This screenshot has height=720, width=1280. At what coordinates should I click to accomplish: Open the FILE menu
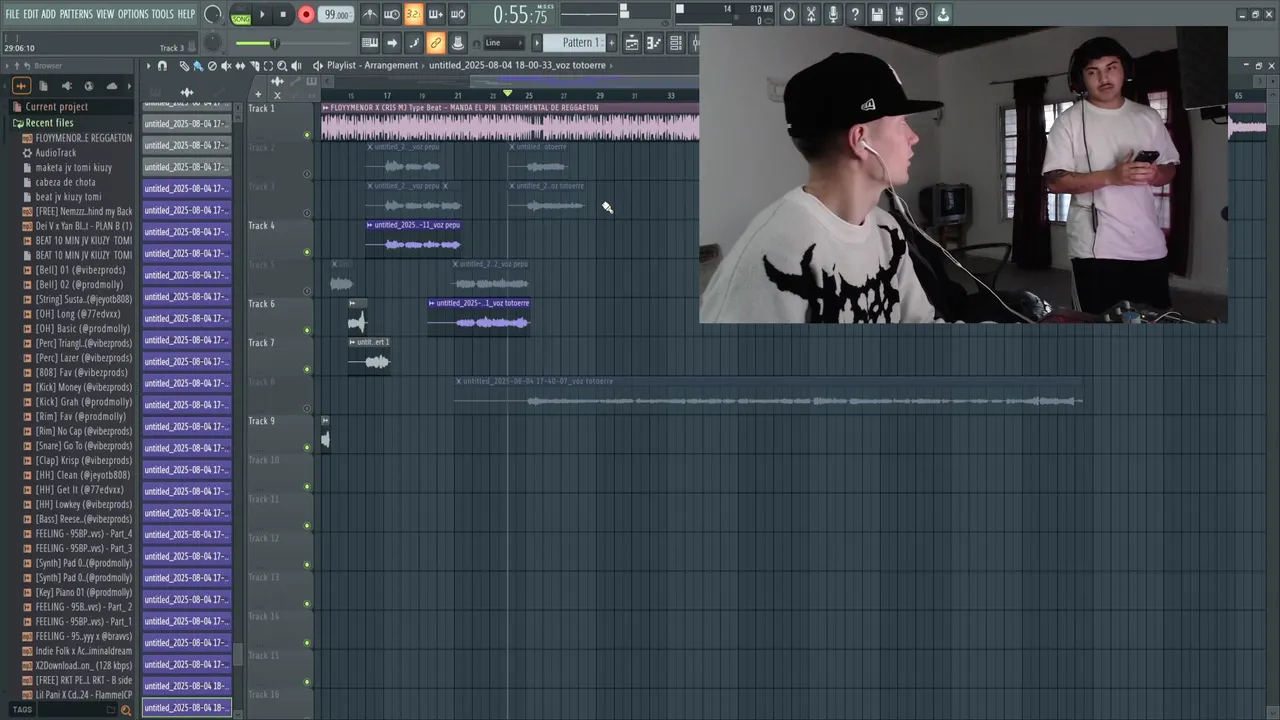[x=12, y=14]
